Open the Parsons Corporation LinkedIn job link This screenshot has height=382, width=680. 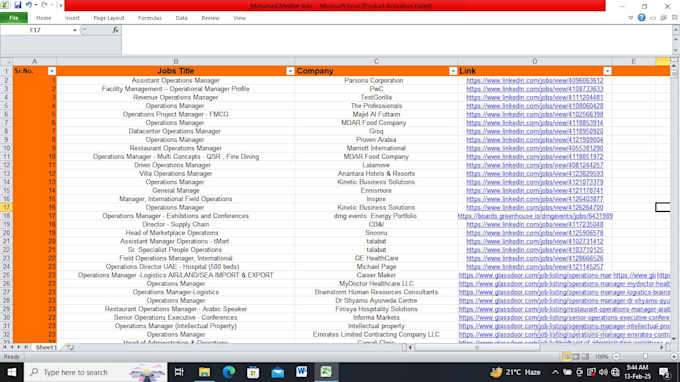[x=534, y=80]
